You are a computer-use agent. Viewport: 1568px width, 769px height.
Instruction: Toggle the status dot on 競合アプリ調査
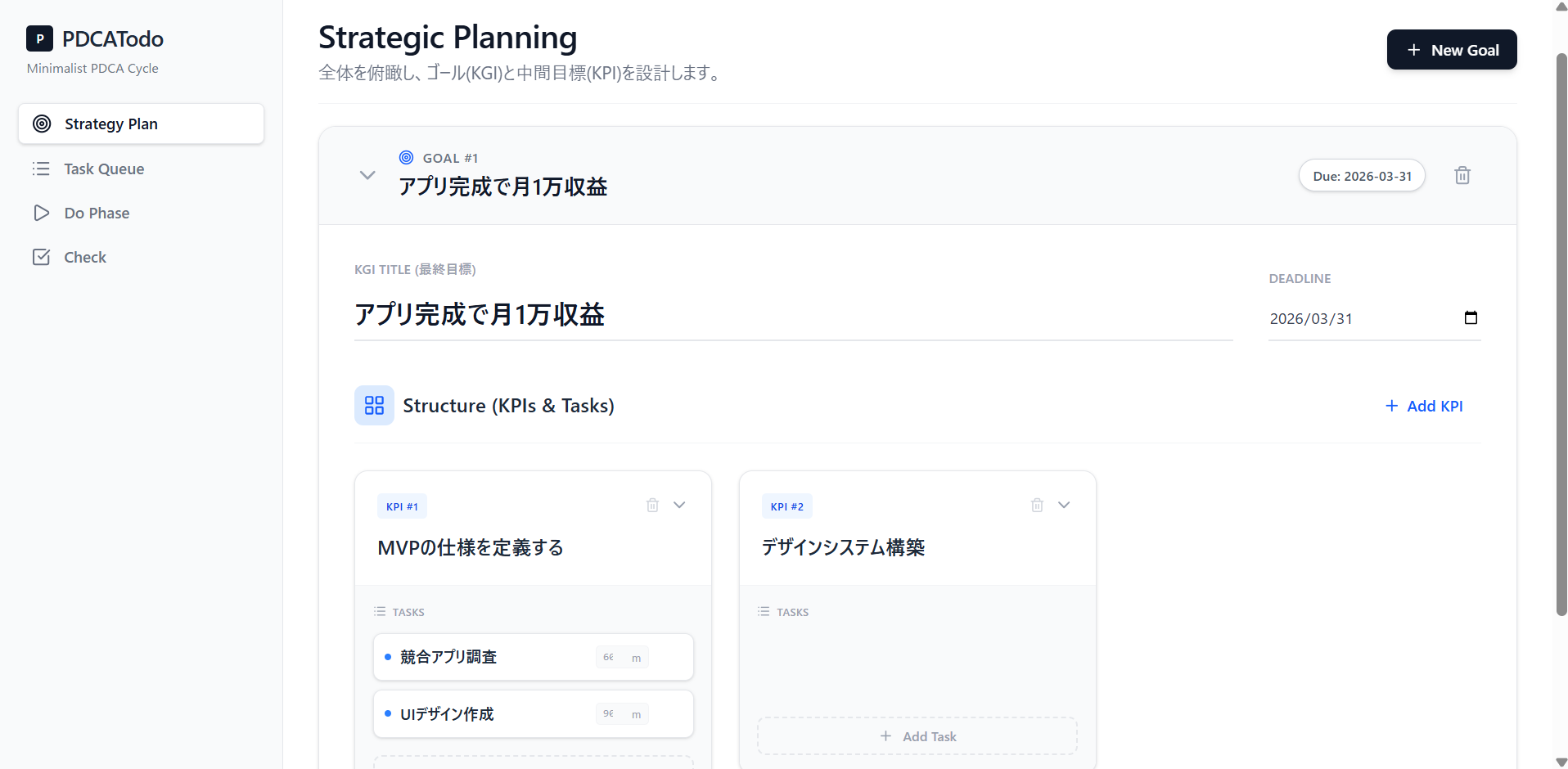pos(388,657)
